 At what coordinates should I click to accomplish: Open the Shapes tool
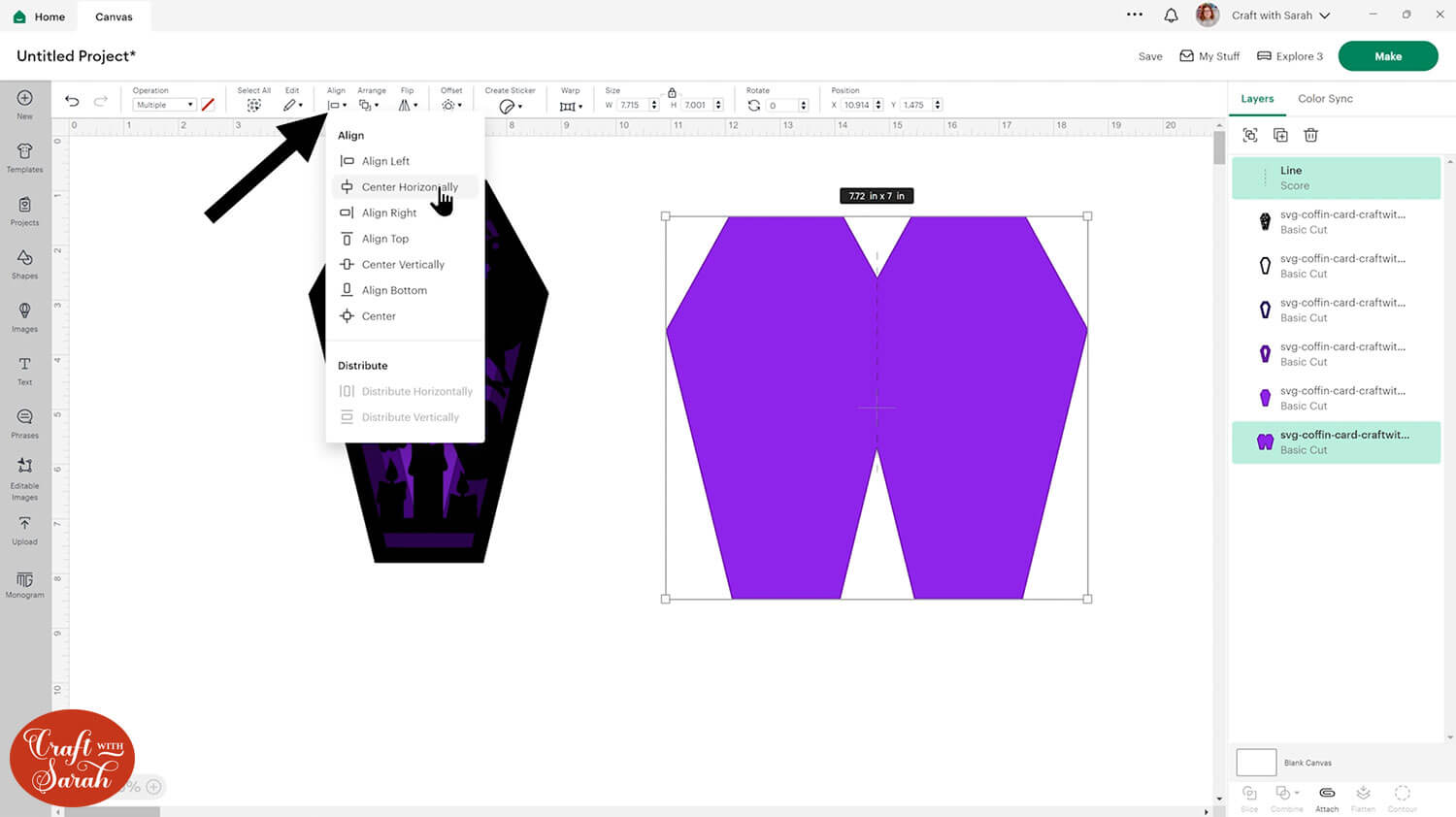[24, 263]
